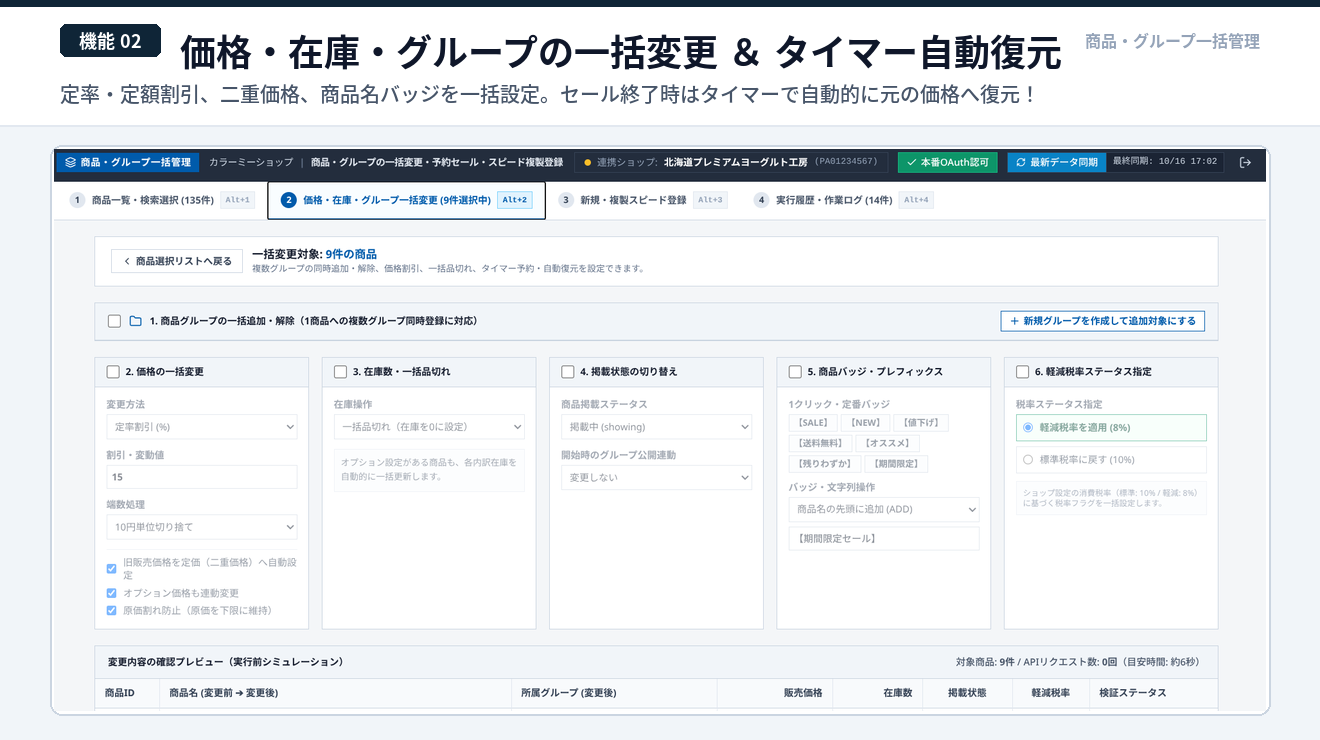
Task: Click 新規グループを作成して追加対象にする button
Action: [x=1103, y=321]
